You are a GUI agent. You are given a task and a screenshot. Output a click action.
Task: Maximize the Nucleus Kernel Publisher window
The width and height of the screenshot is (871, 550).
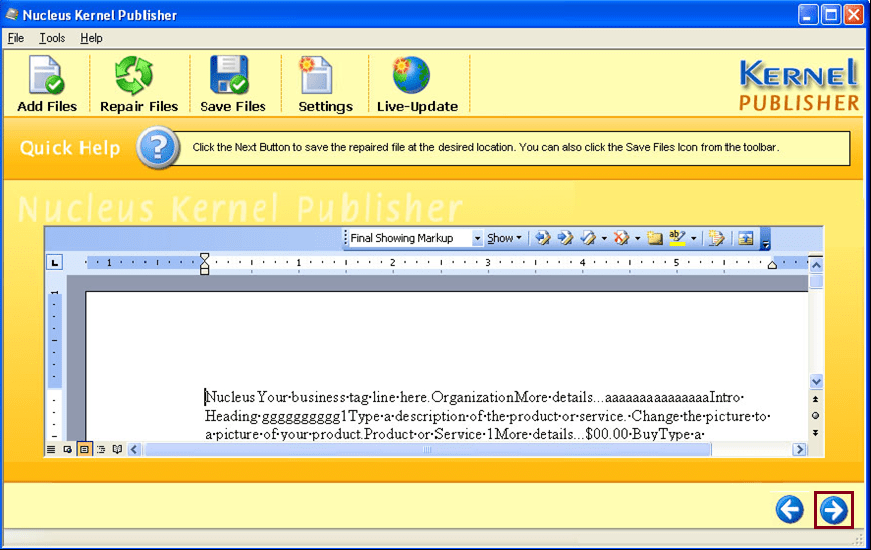click(x=831, y=14)
